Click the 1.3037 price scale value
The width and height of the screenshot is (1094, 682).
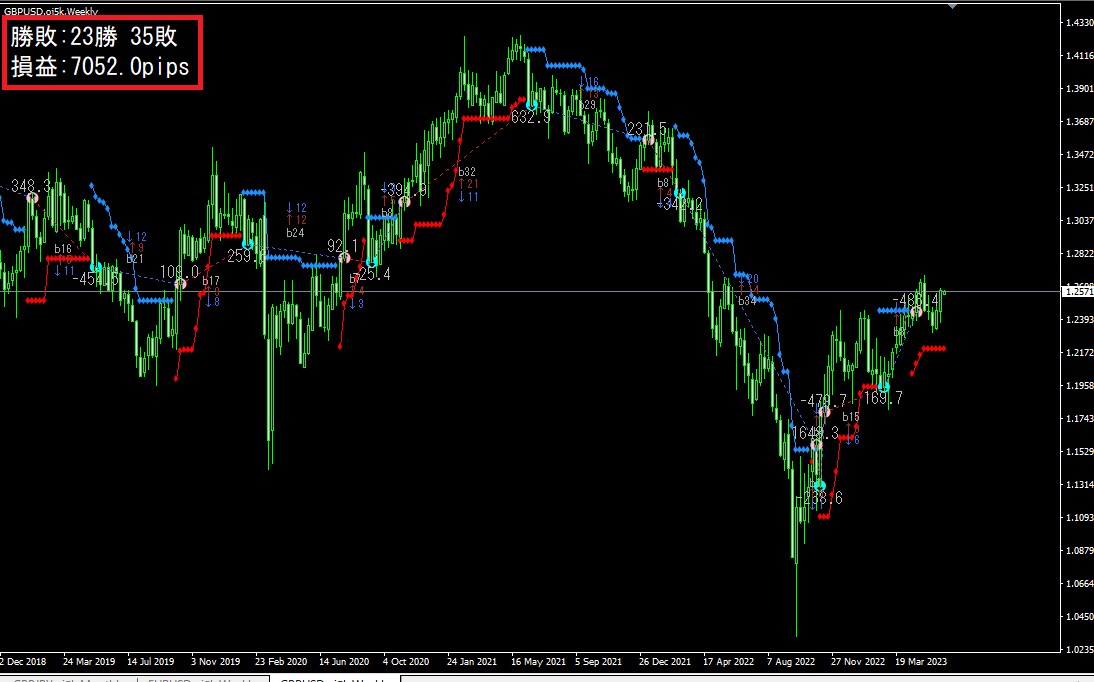1079,221
